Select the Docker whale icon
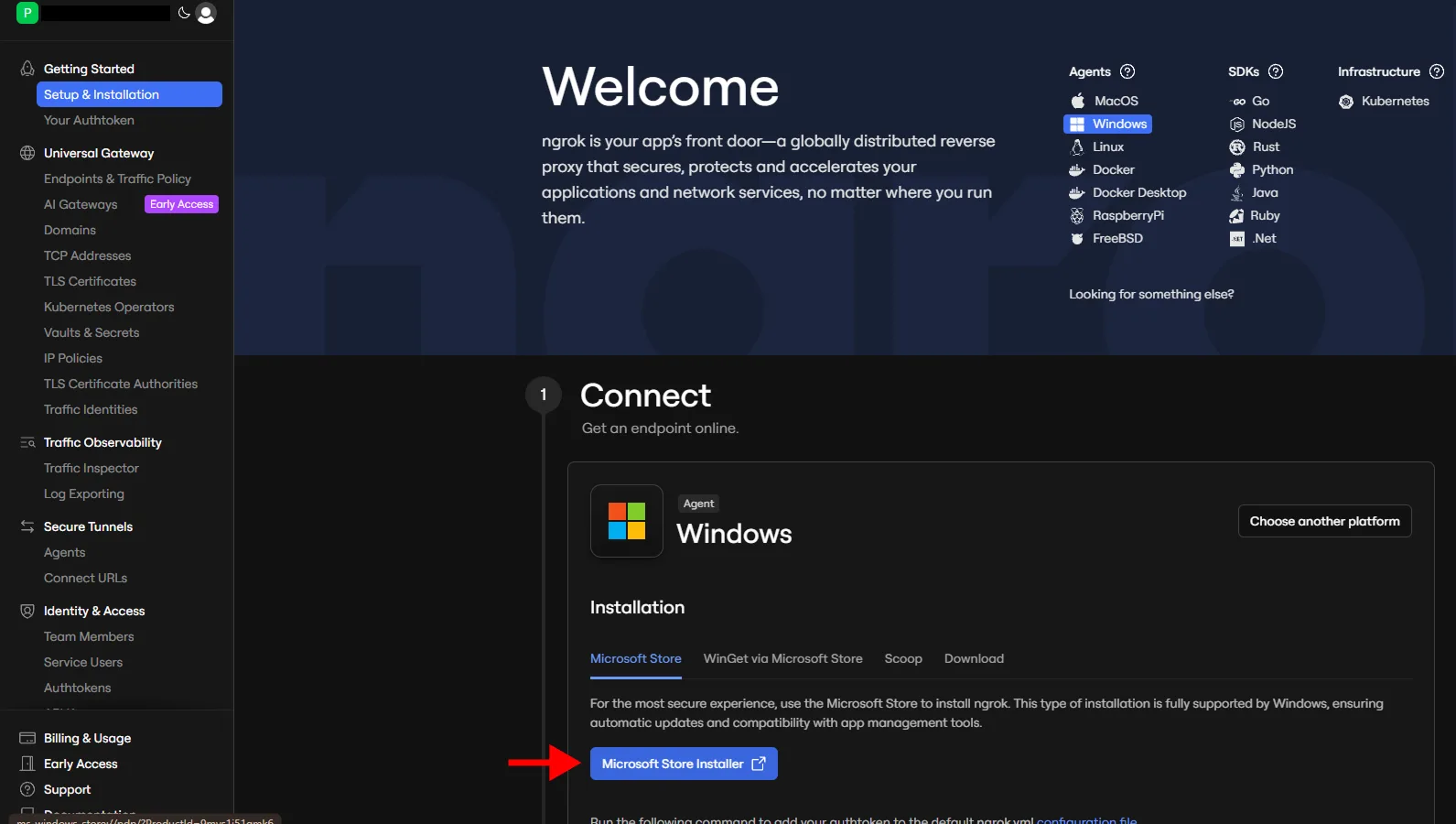The image size is (1456, 824). pos(1077,169)
